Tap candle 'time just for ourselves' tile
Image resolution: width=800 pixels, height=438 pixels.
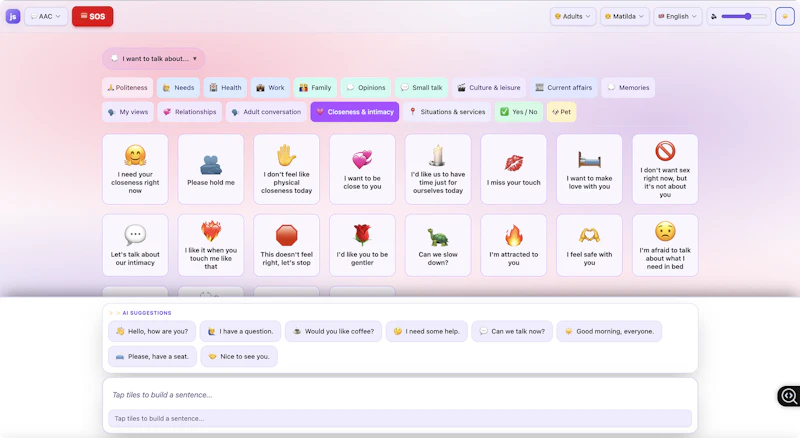(x=438, y=169)
